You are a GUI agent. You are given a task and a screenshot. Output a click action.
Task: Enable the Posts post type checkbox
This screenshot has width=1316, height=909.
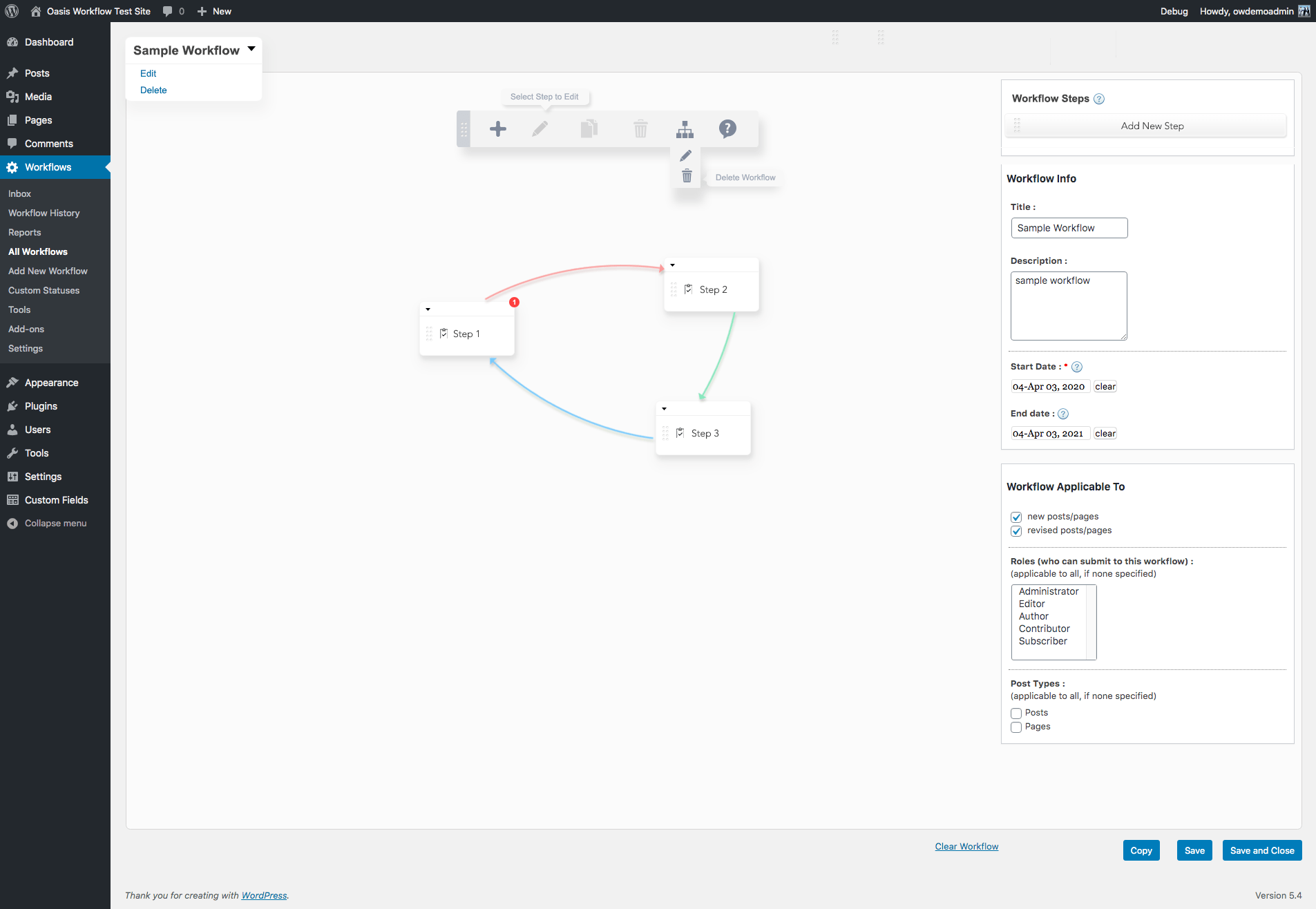coord(1016,713)
